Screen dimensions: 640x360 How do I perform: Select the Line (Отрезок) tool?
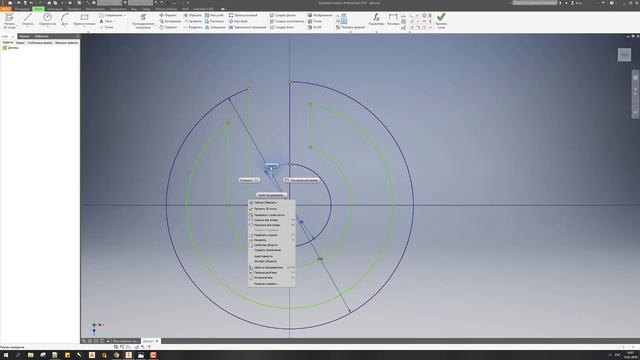point(27,20)
